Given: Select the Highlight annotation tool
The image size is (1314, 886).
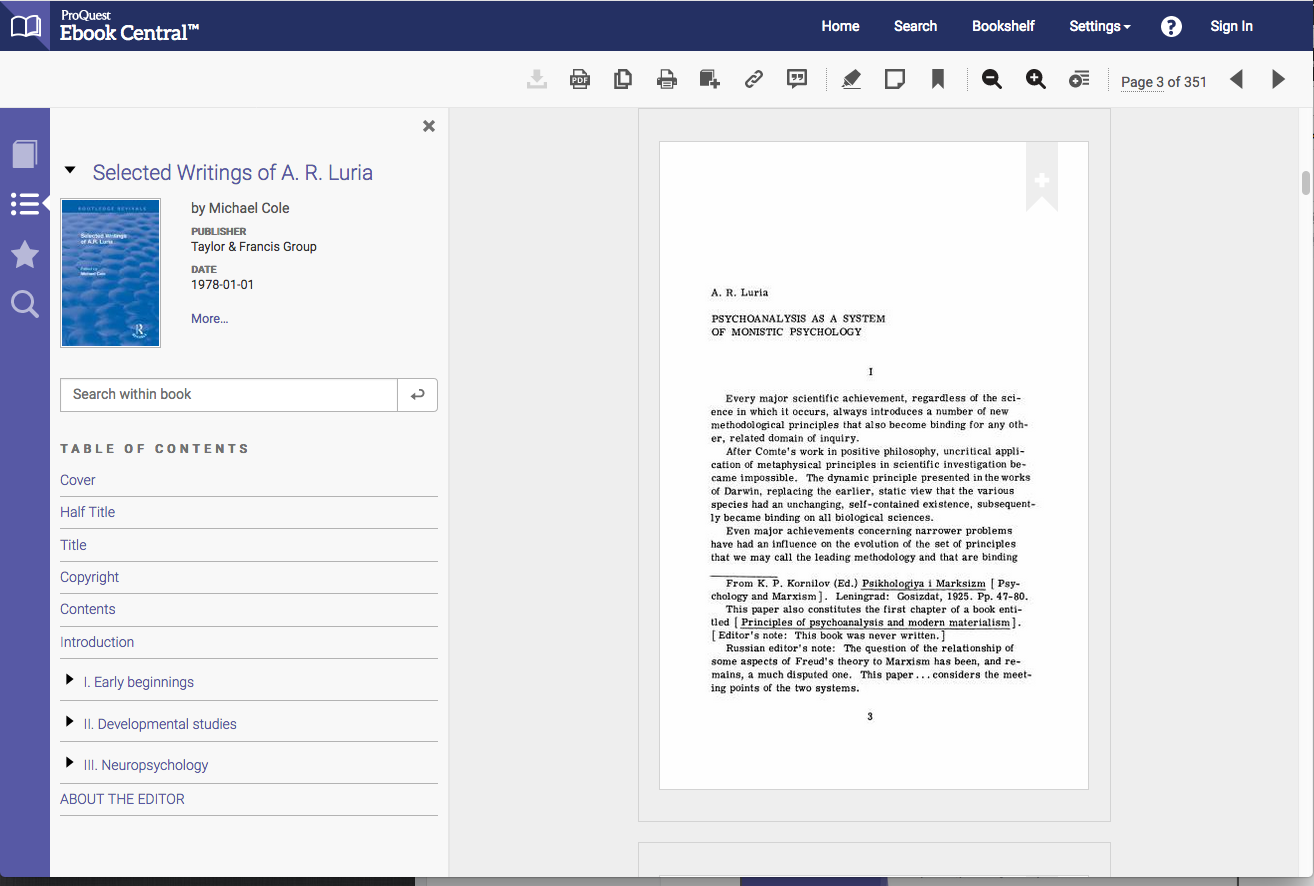Looking at the screenshot, I should coord(851,78).
